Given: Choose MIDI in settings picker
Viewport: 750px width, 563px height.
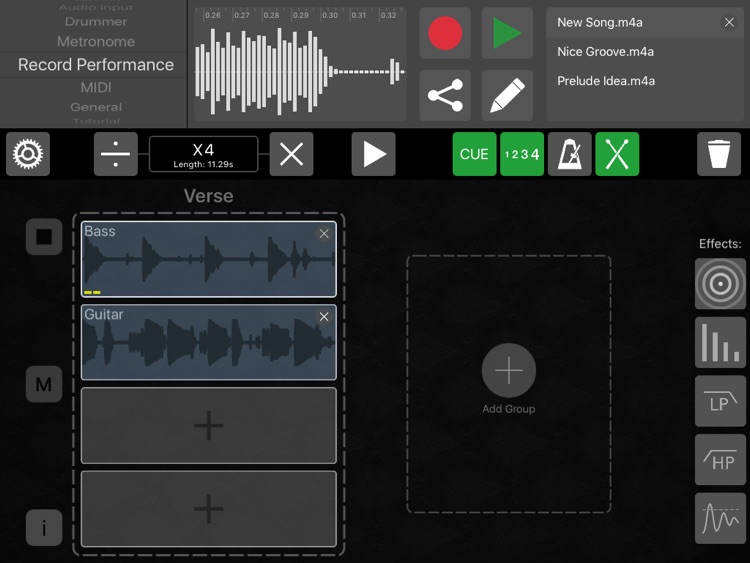Looking at the screenshot, I should click(x=96, y=88).
